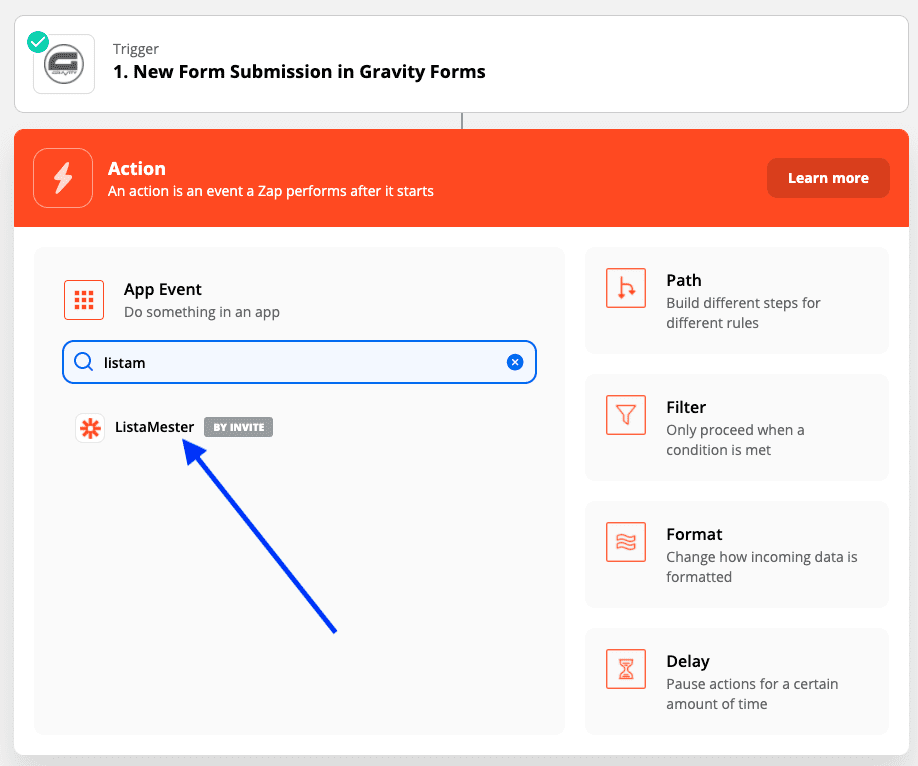Image resolution: width=918 pixels, height=766 pixels.
Task: Open the Learn more button
Action: (x=828, y=178)
